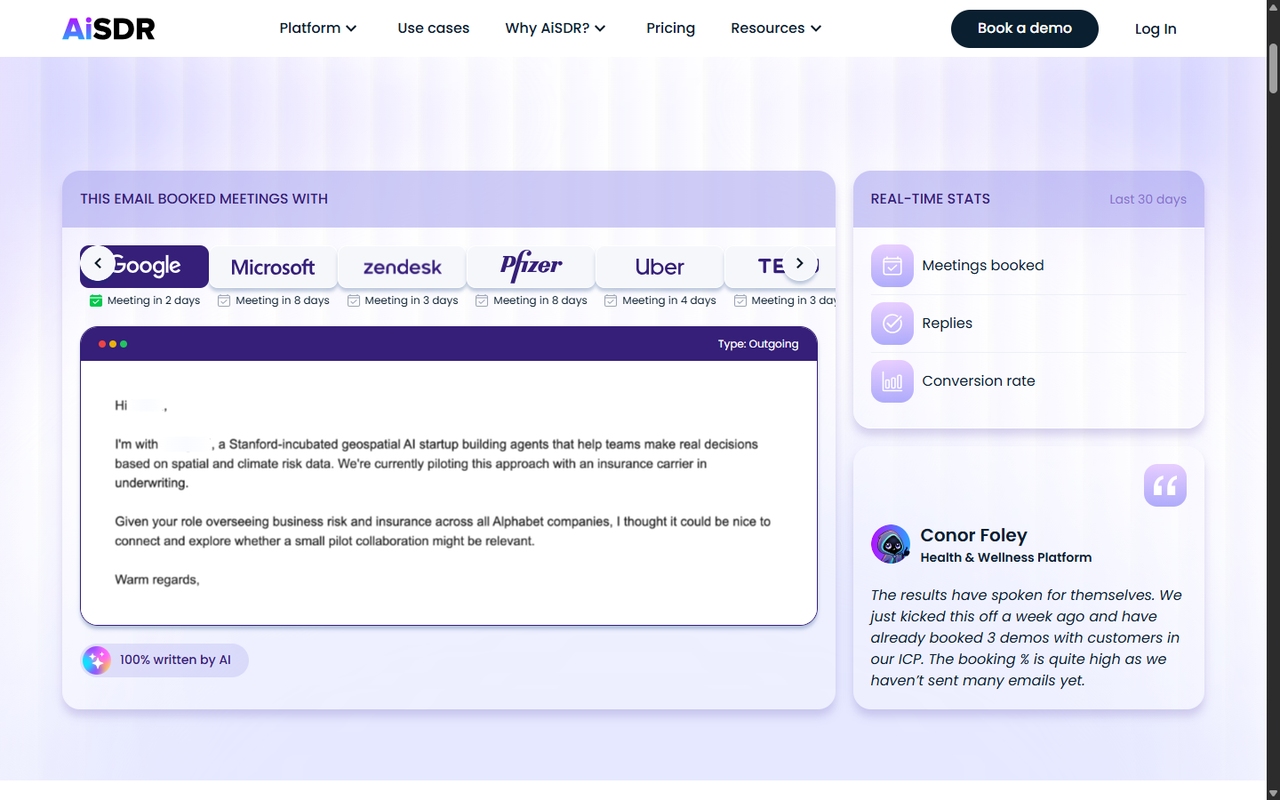Click the Conversion rate chart icon
1280x800 pixels.
[892, 381]
